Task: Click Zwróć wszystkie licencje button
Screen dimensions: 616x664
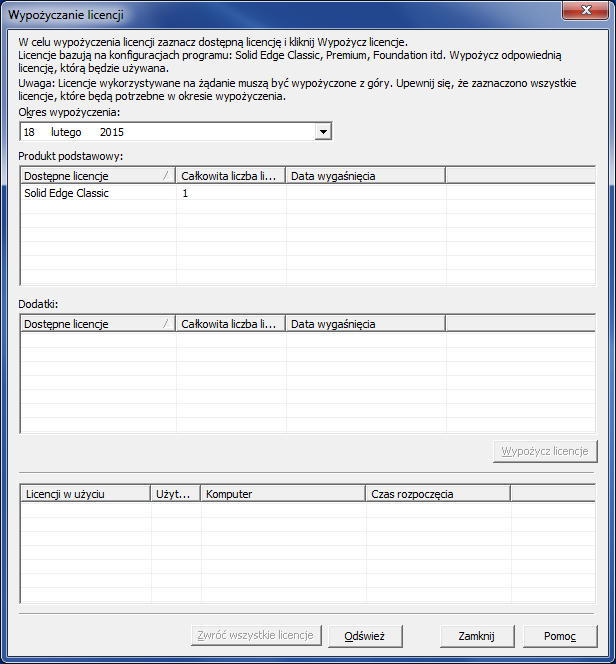Action: click(x=256, y=636)
